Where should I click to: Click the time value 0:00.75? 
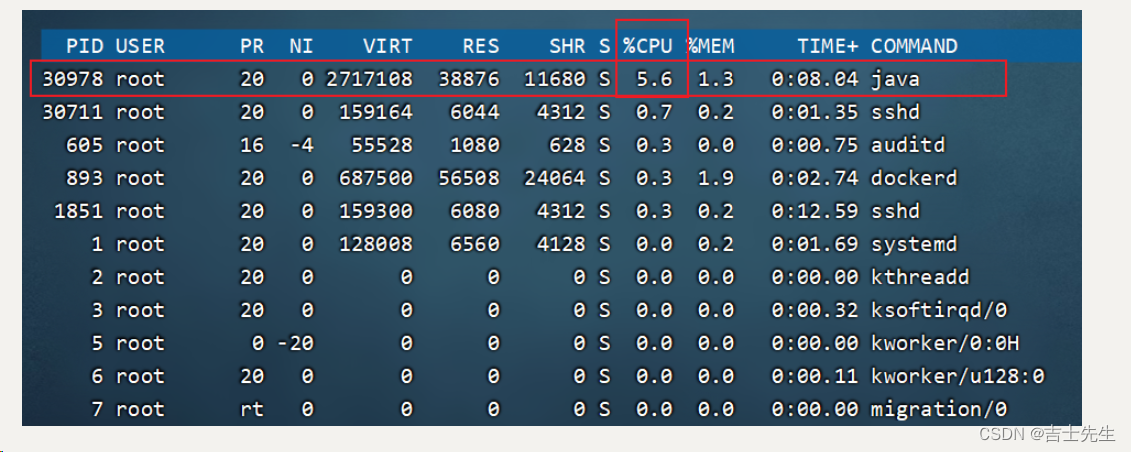point(815,145)
